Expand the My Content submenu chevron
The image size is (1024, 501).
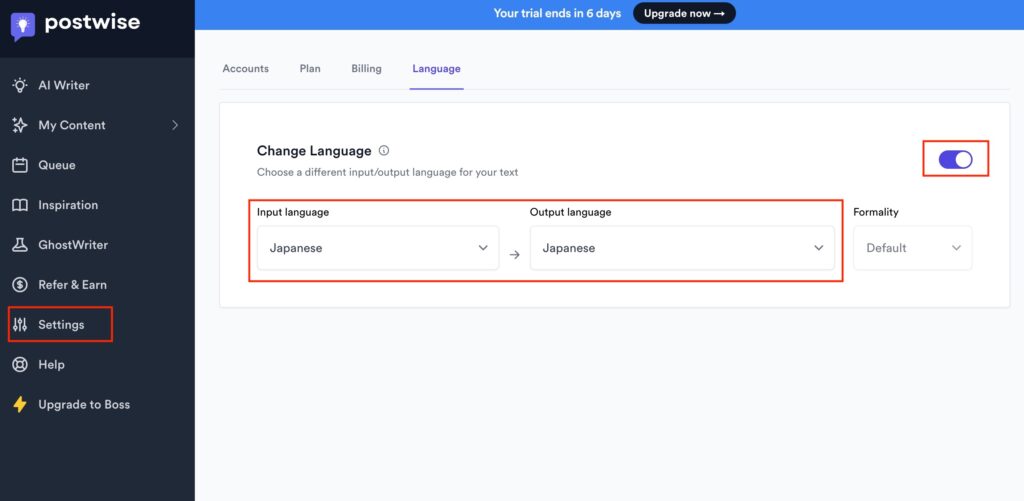[175, 125]
